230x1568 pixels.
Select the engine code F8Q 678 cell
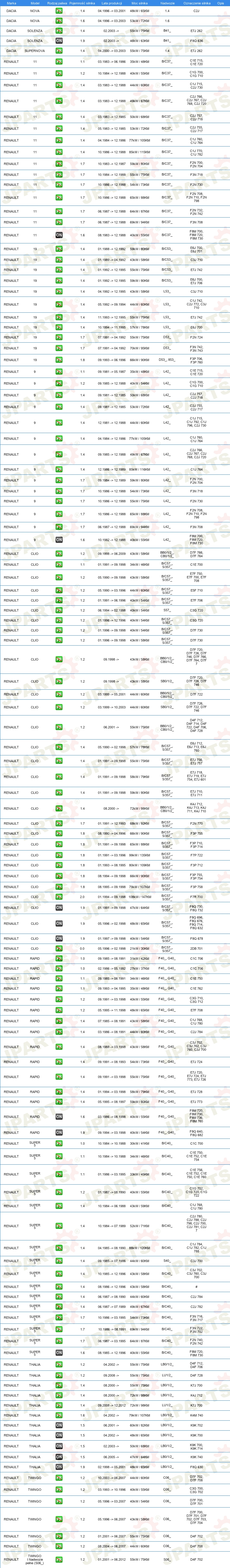pyautogui.click(x=196, y=939)
